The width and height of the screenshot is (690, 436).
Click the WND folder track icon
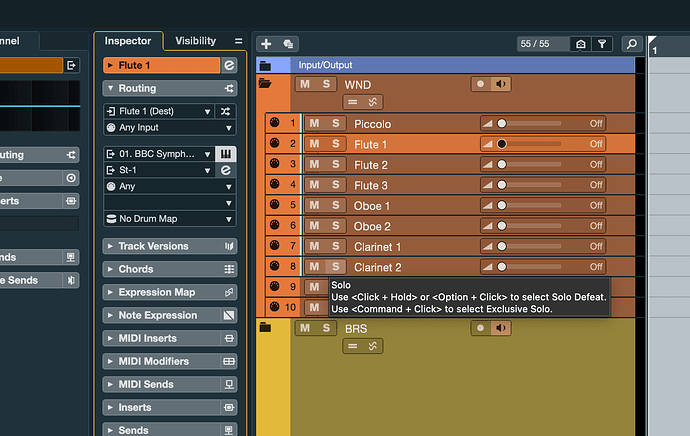coord(265,85)
